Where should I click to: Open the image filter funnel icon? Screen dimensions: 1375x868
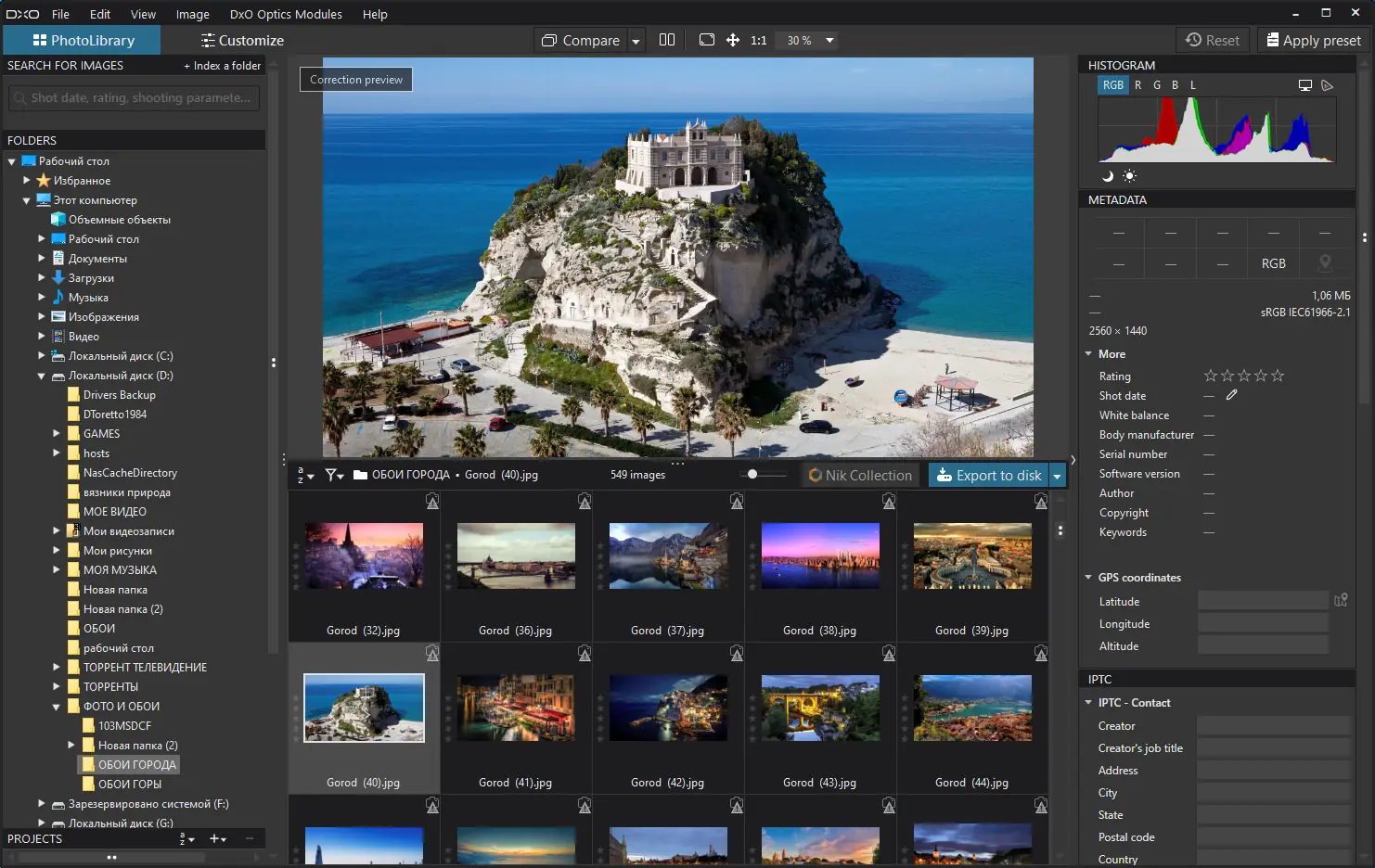pos(333,475)
